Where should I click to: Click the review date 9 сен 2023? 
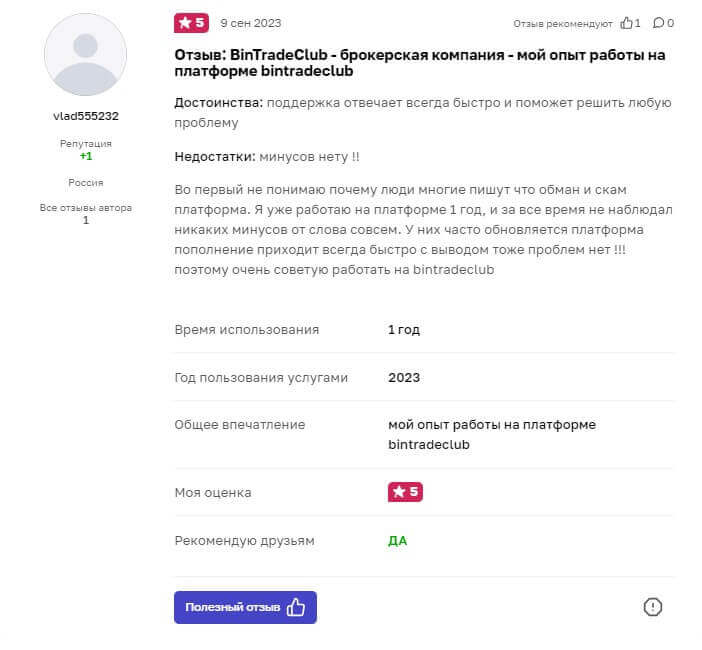251,23
